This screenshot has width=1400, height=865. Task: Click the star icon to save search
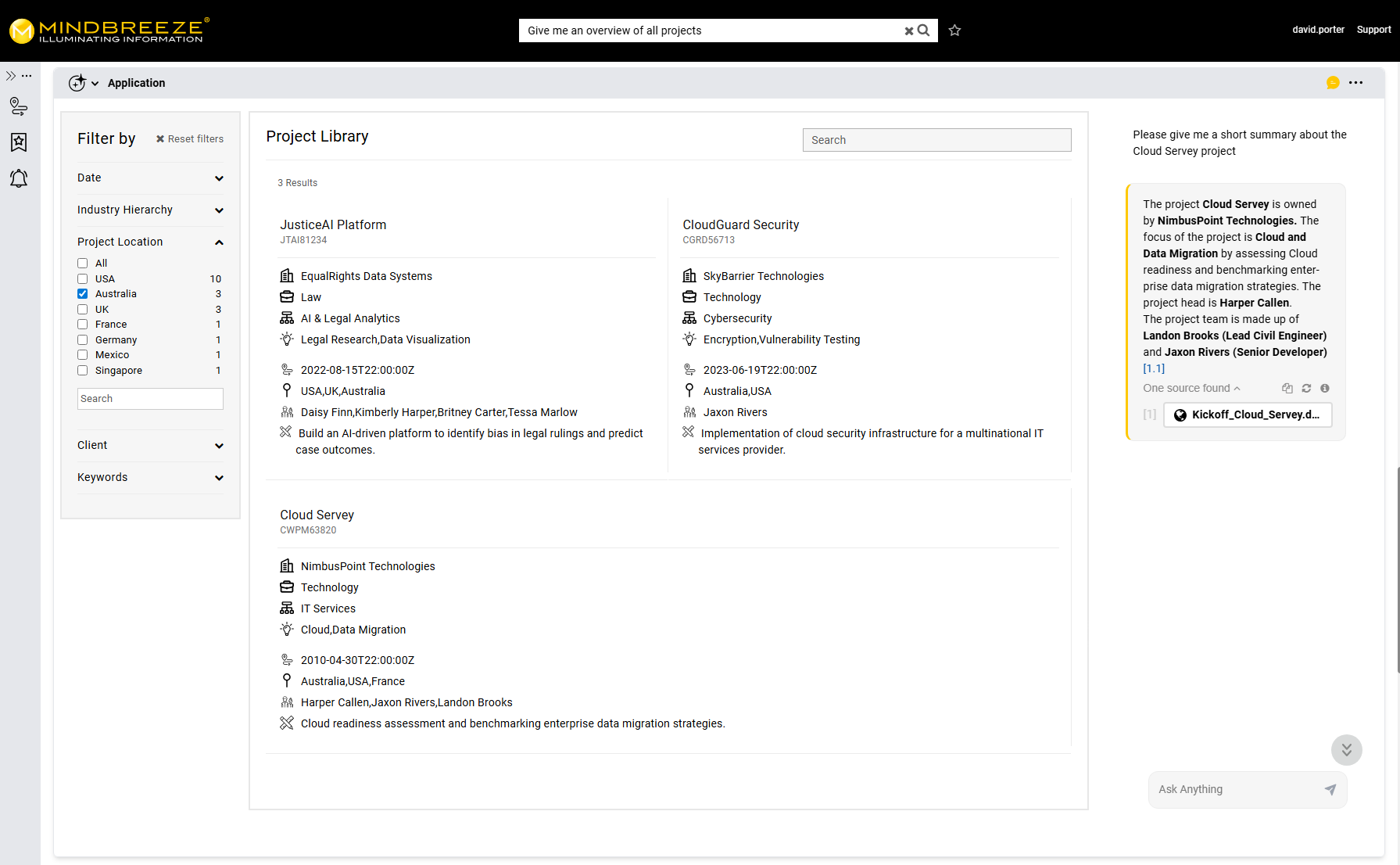[954, 31]
